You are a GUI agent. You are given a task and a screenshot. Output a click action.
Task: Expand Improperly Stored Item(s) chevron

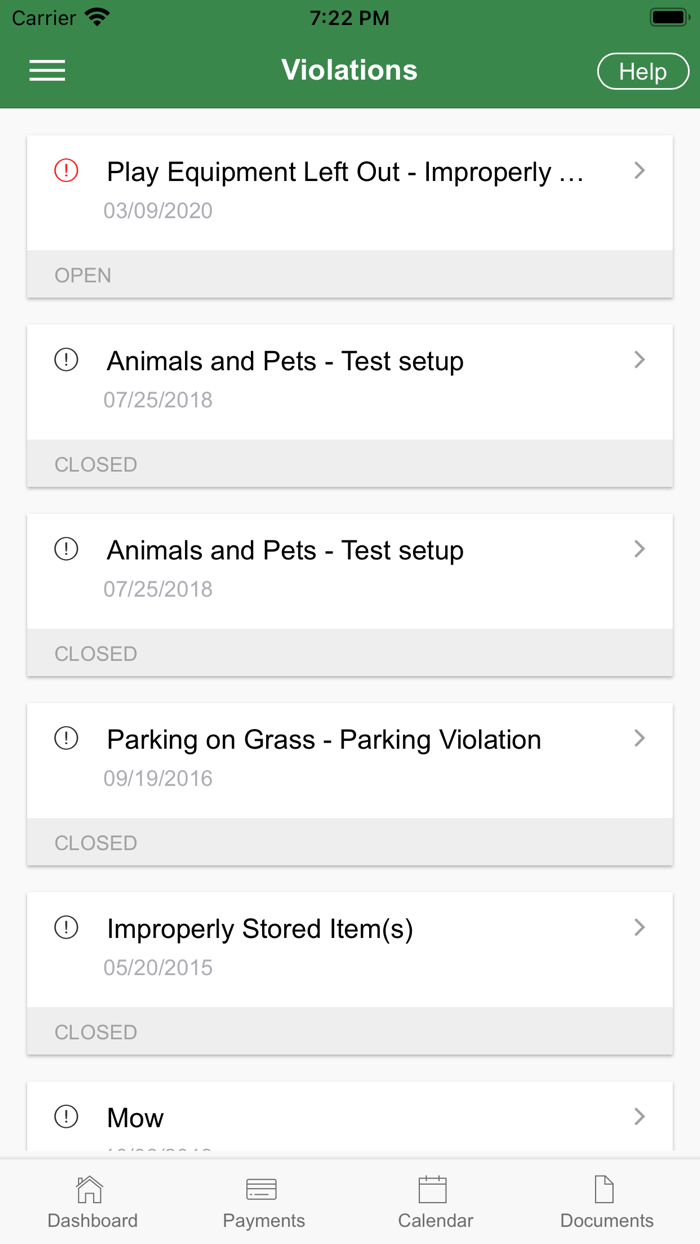pyautogui.click(x=640, y=928)
